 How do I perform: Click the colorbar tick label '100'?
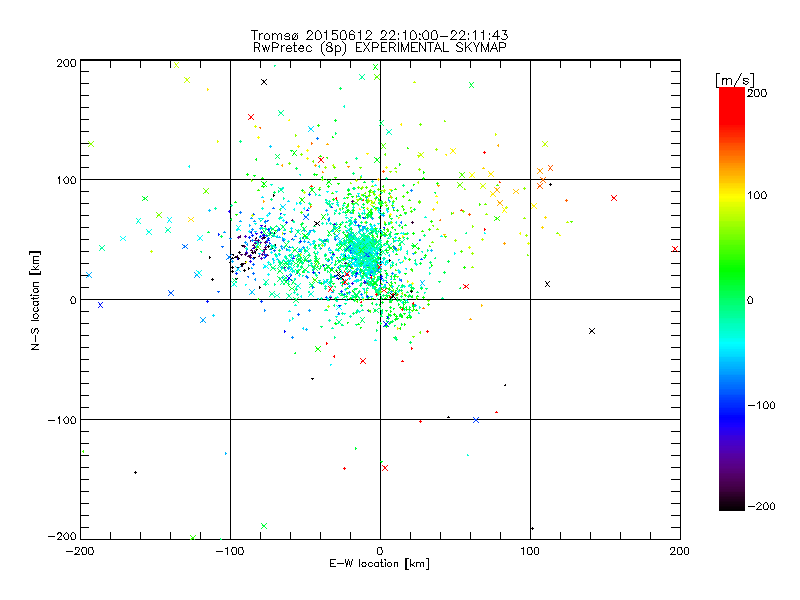coord(757,195)
